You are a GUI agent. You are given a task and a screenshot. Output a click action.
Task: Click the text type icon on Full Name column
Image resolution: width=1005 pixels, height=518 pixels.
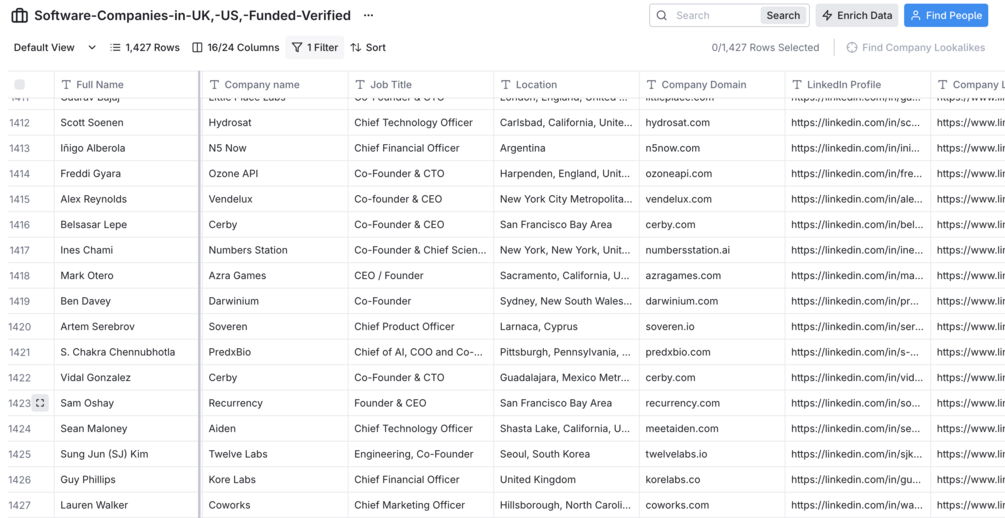click(66, 85)
